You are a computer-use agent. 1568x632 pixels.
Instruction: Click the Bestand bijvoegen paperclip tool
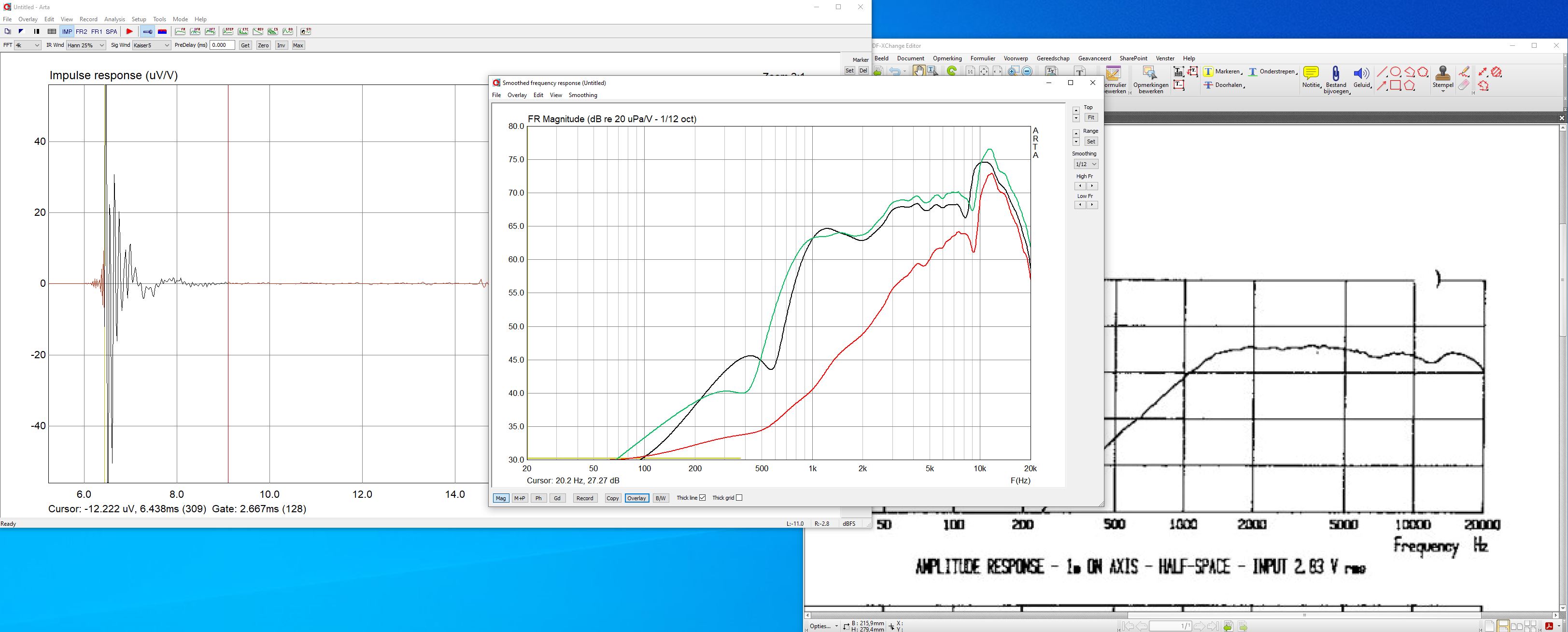pyautogui.click(x=1336, y=80)
